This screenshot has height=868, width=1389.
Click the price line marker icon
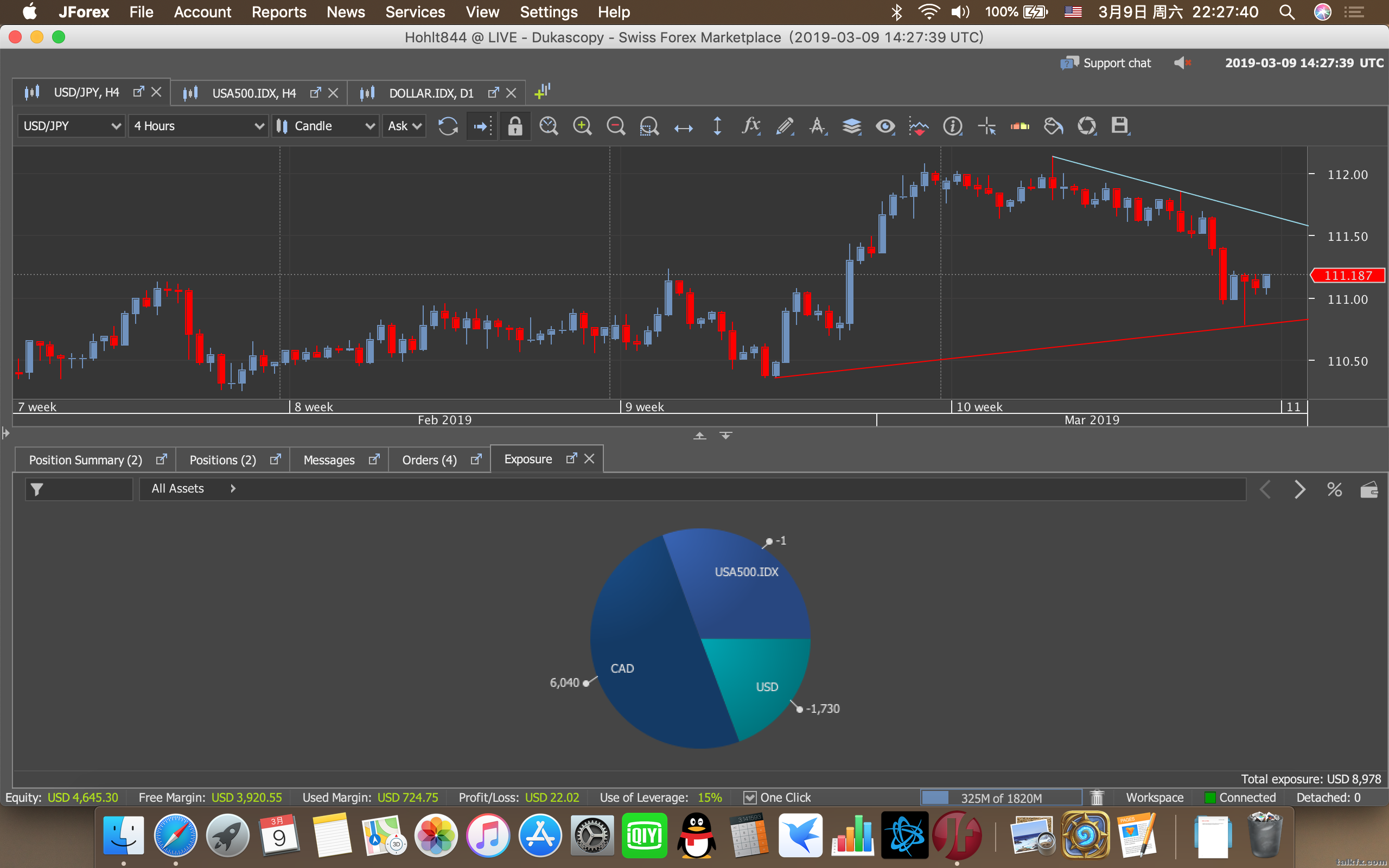point(919,126)
